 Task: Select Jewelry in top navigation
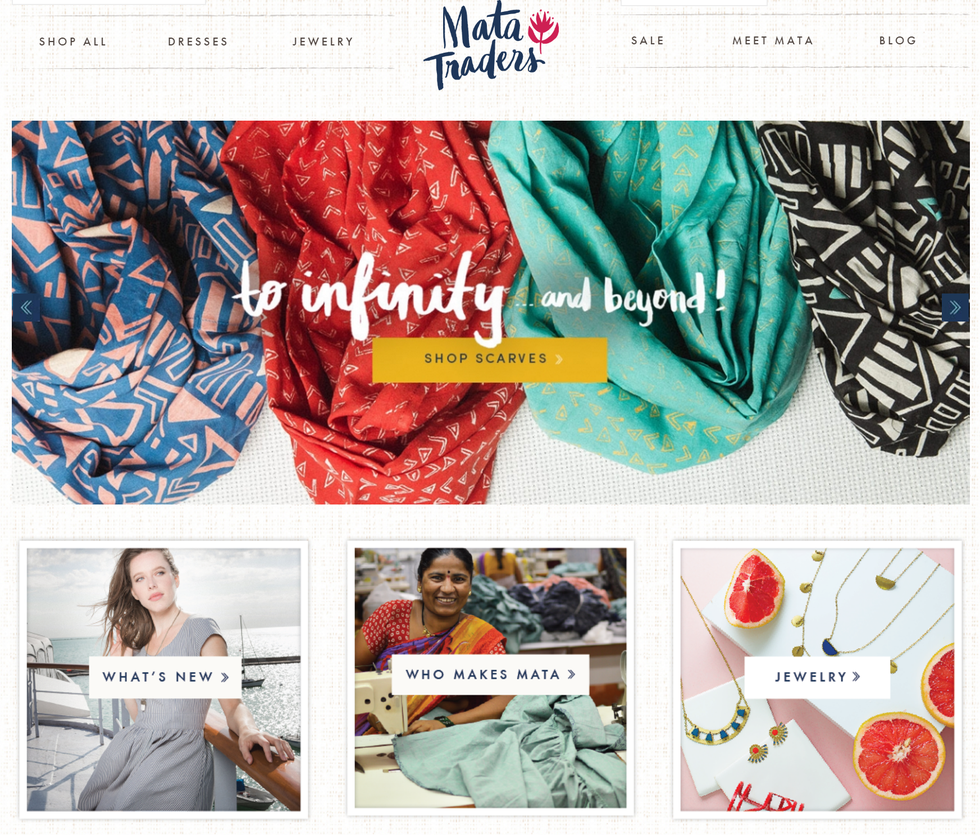pyautogui.click(x=323, y=42)
